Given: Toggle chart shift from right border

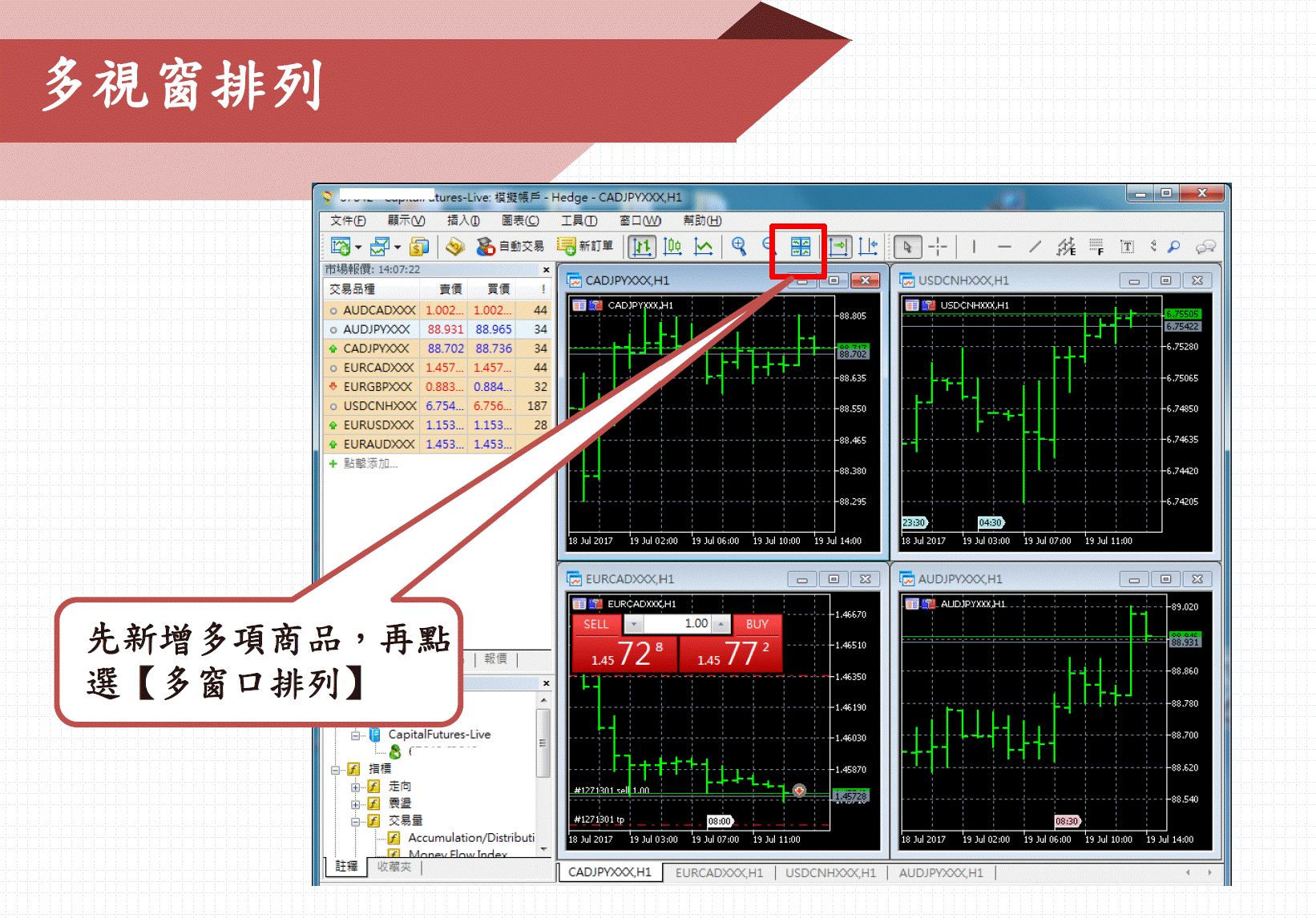Looking at the screenshot, I should 868,247.
